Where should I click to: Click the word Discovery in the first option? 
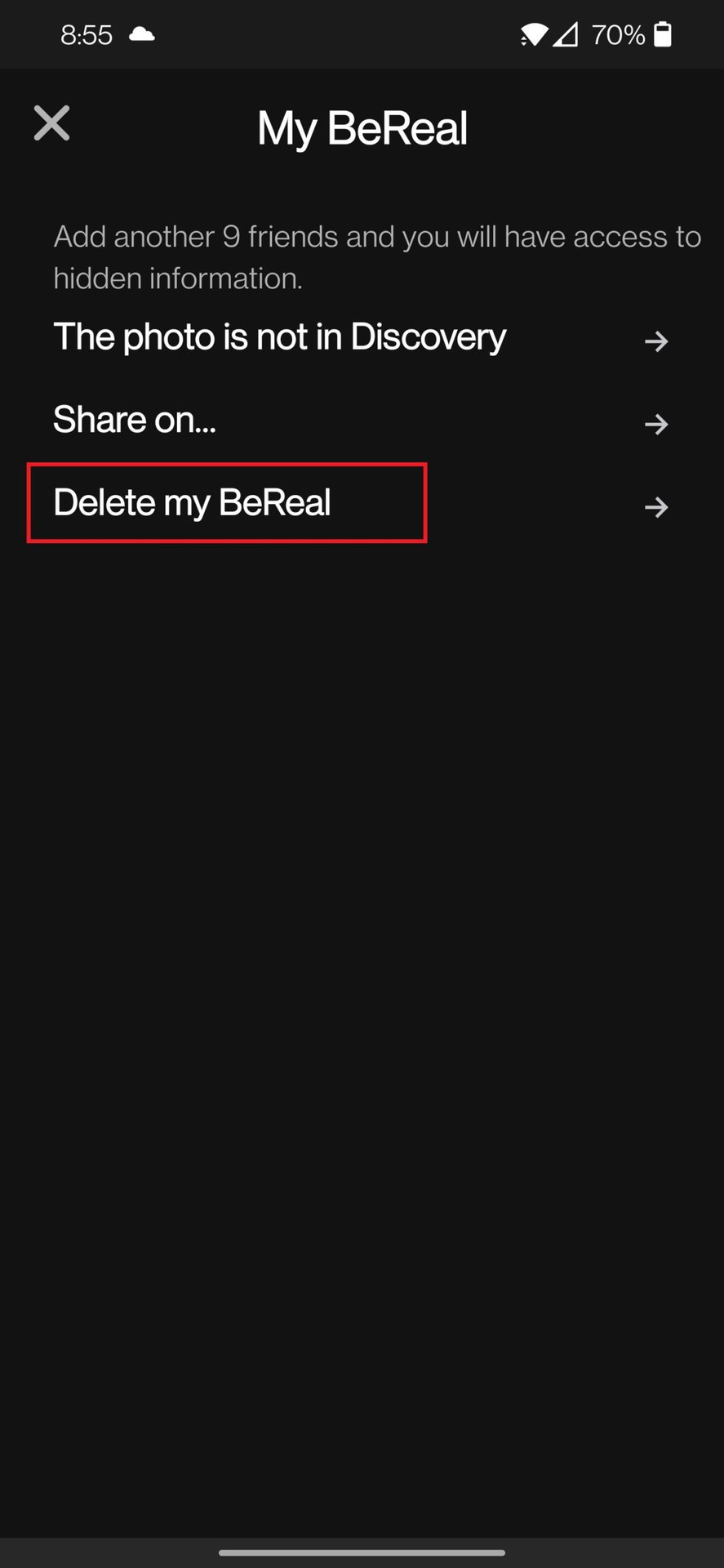(x=429, y=337)
